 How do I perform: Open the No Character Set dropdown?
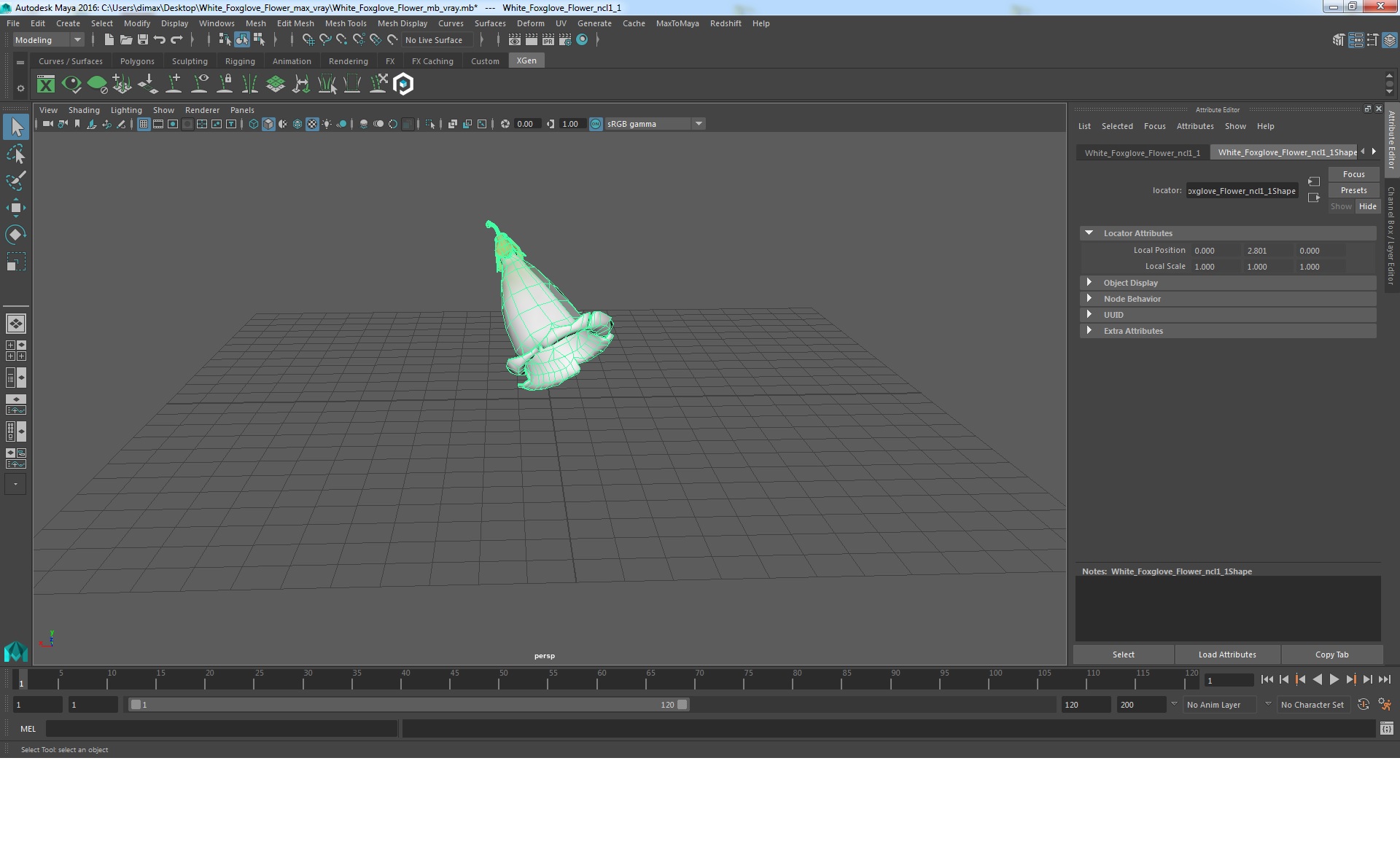[x=1314, y=705]
